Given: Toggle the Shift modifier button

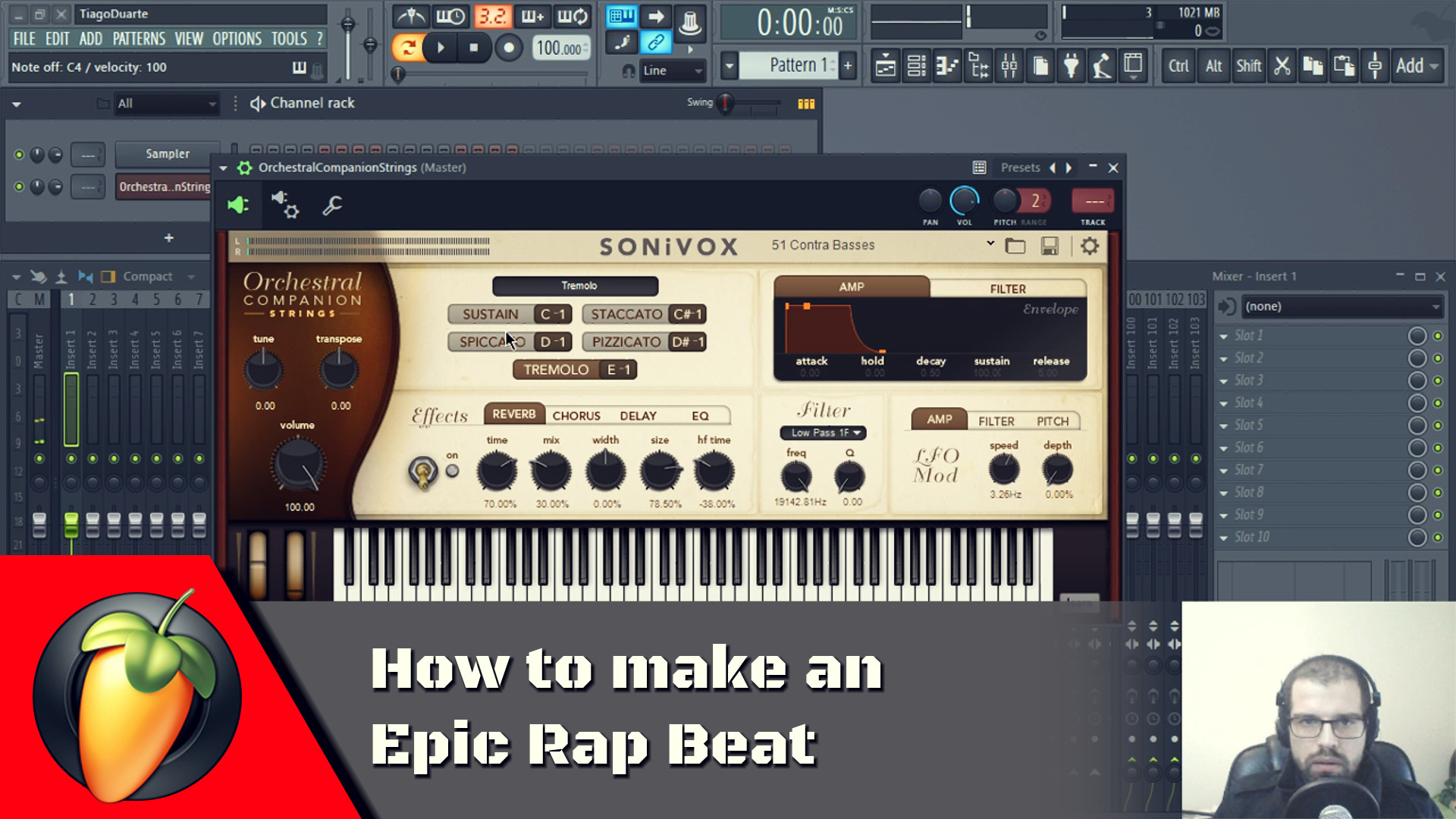Looking at the screenshot, I should pyautogui.click(x=1248, y=66).
